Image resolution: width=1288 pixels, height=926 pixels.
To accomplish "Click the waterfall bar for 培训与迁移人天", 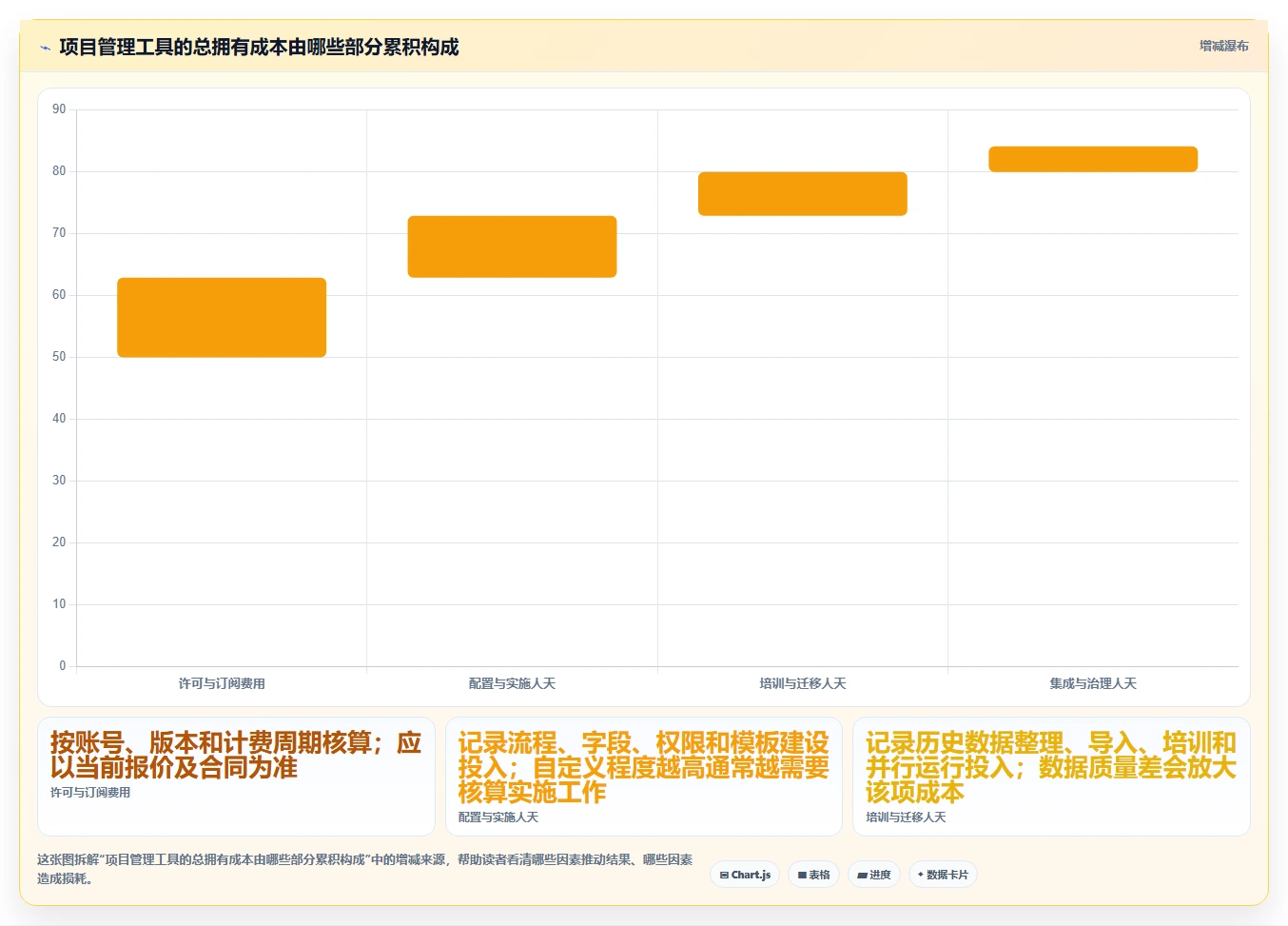I will (x=803, y=194).
